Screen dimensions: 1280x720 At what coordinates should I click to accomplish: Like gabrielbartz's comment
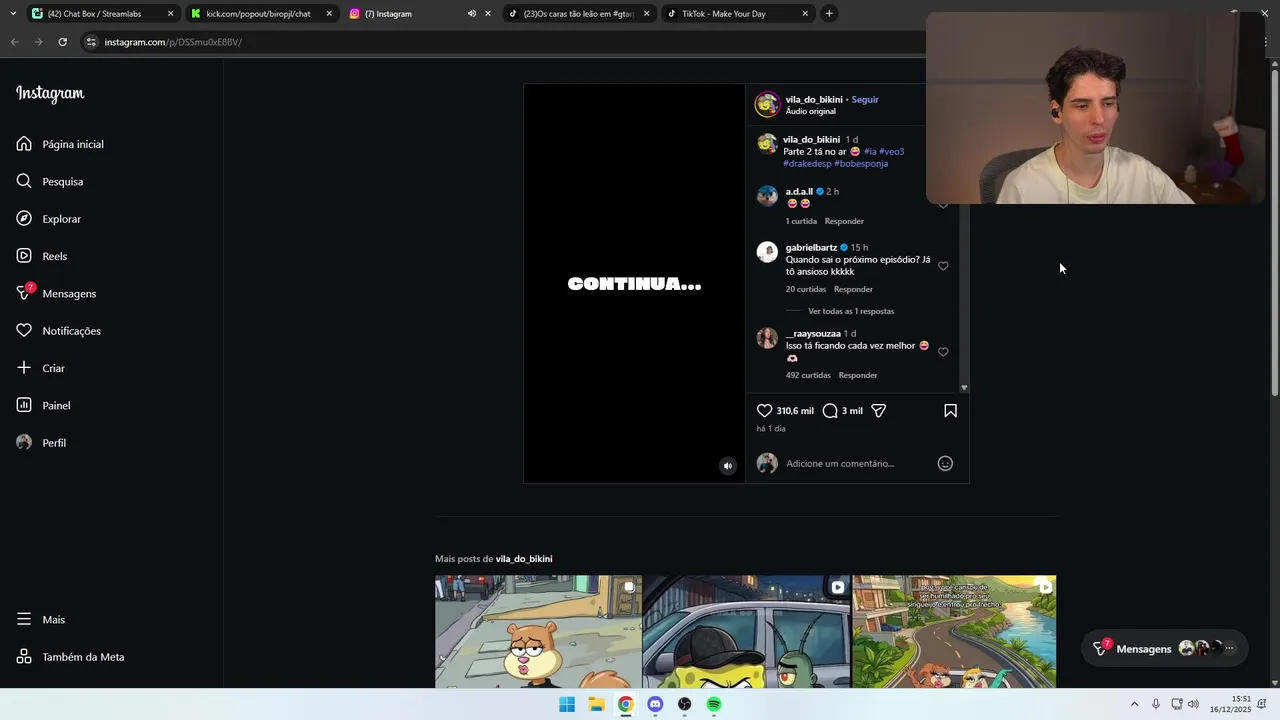[943, 266]
